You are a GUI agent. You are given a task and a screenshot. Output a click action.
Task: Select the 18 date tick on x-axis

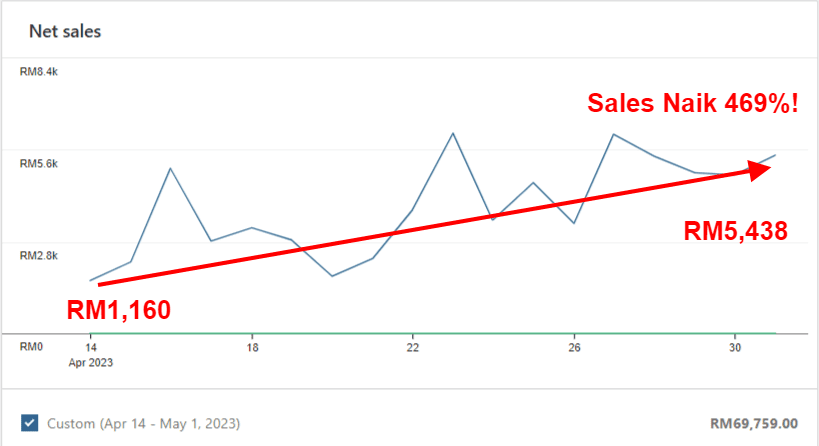pos(252,348)
